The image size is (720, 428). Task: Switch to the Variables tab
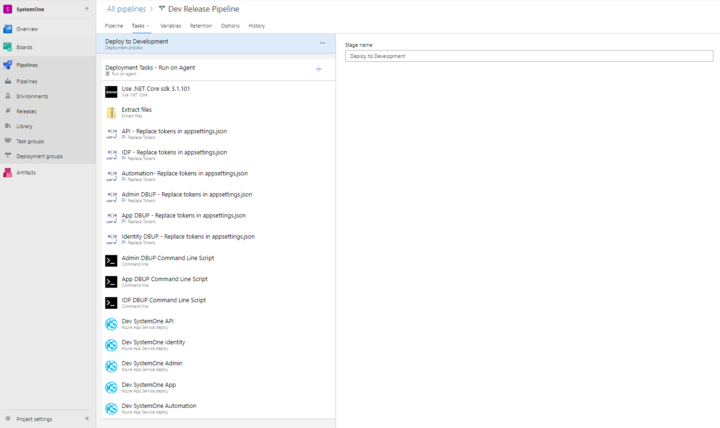[x=171, y=26]
